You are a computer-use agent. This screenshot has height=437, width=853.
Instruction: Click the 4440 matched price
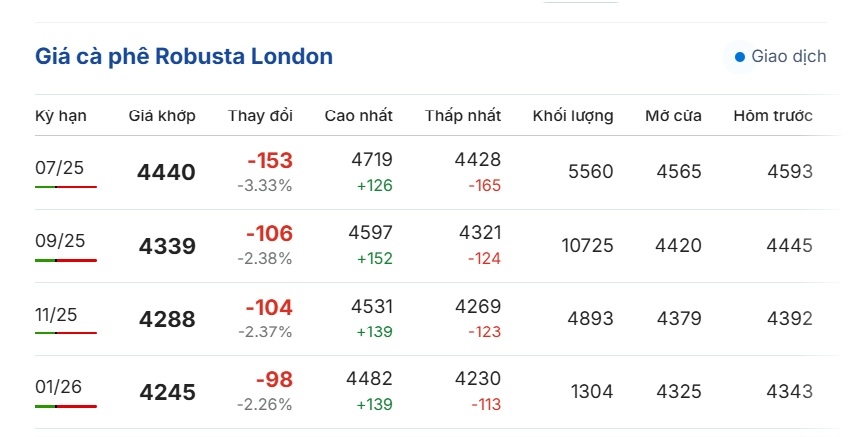pyautogui.click(x=166, y=173)
